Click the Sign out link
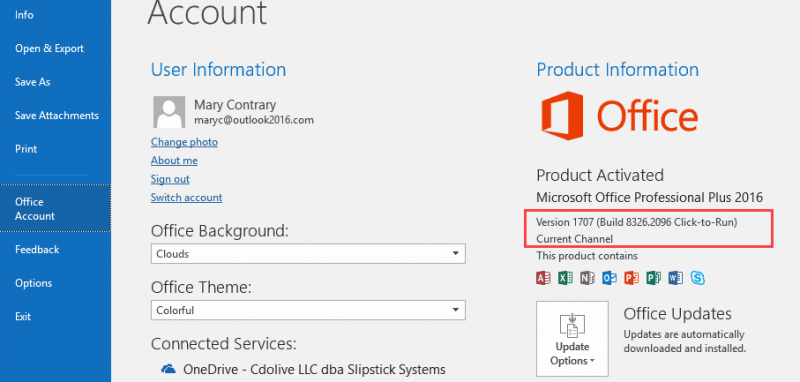The image size is (800, 382). (170, 179)
